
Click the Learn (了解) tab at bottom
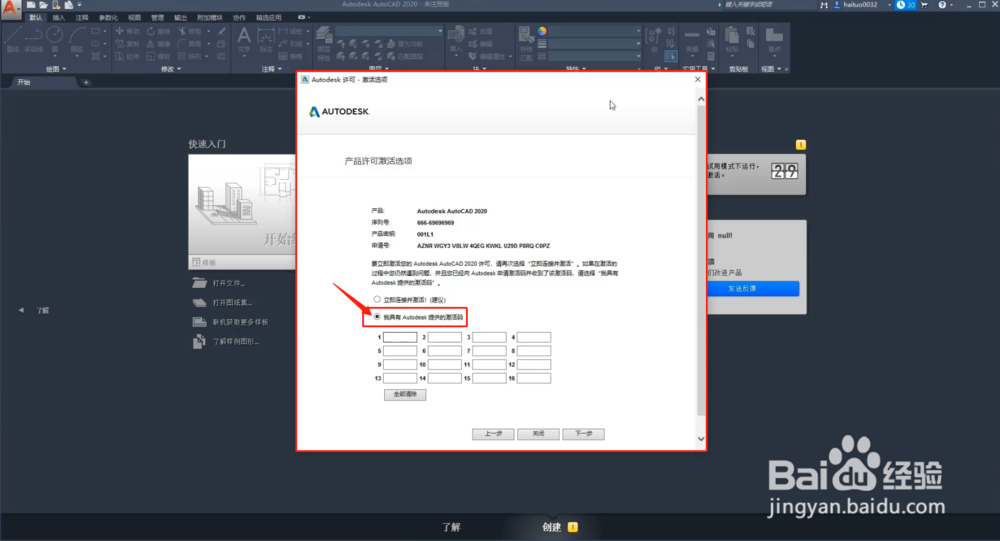pyautogui.click(x=451, y=527)
